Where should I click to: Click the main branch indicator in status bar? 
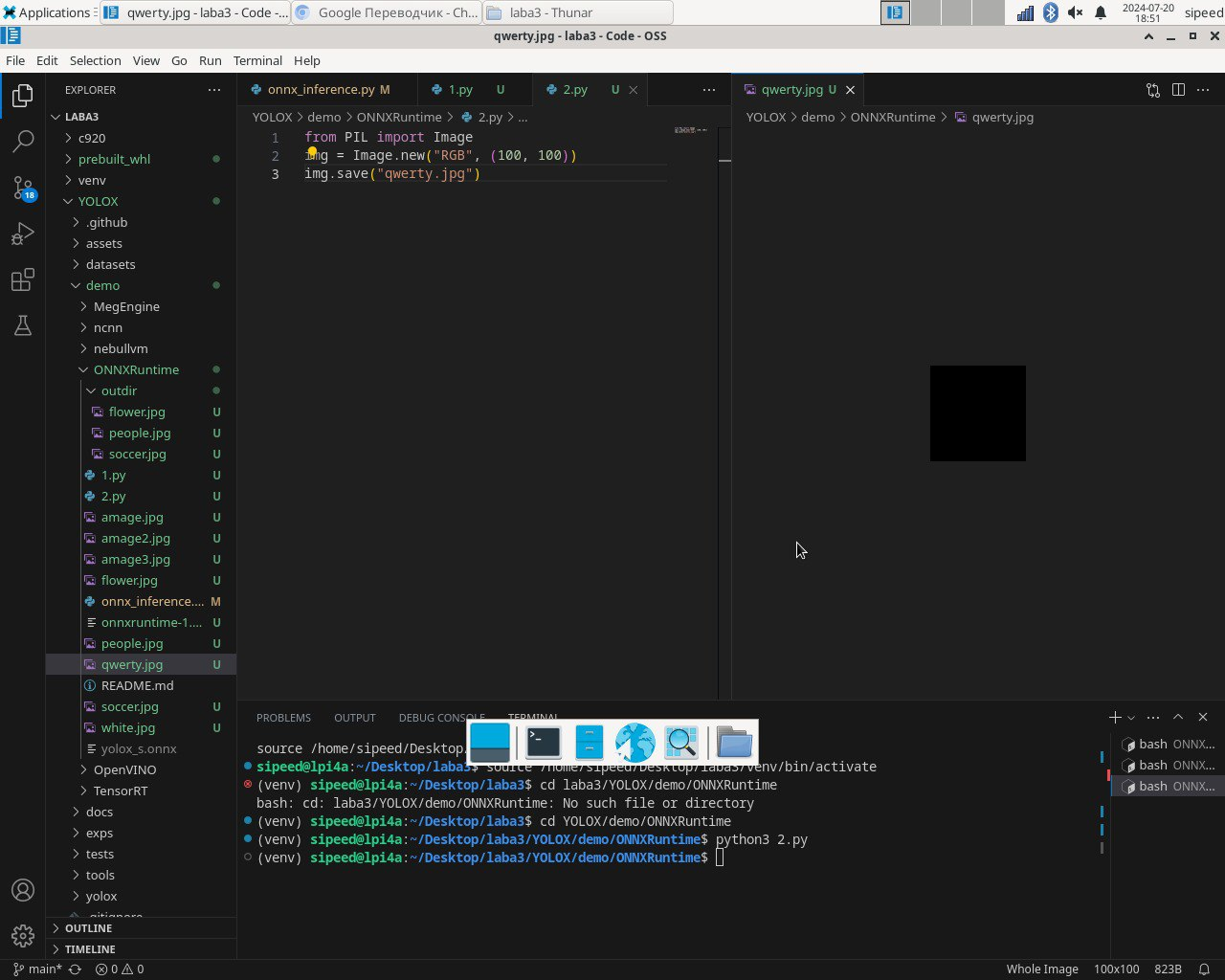[38, 969]
